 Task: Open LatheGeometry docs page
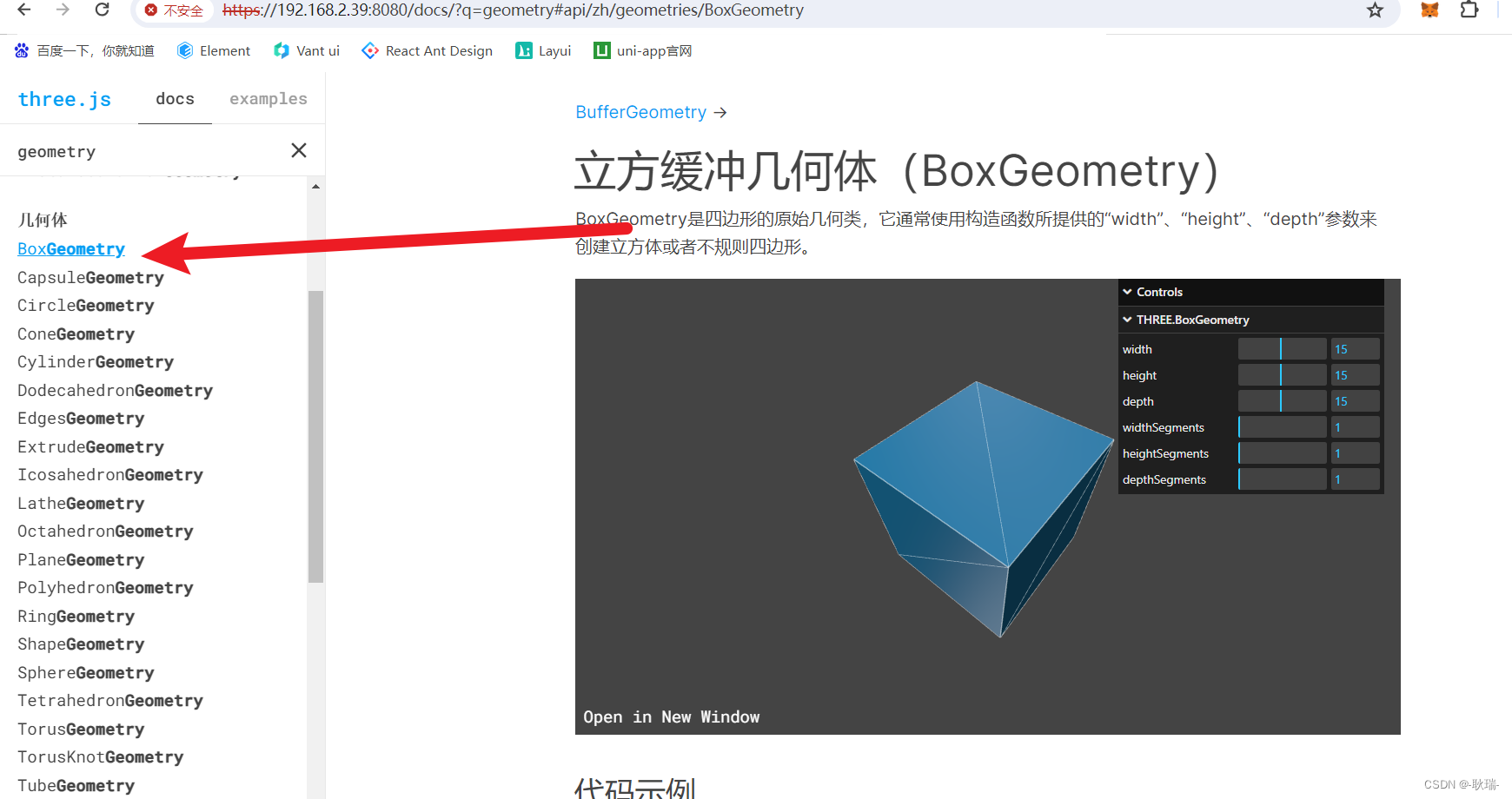coord(81,504)
